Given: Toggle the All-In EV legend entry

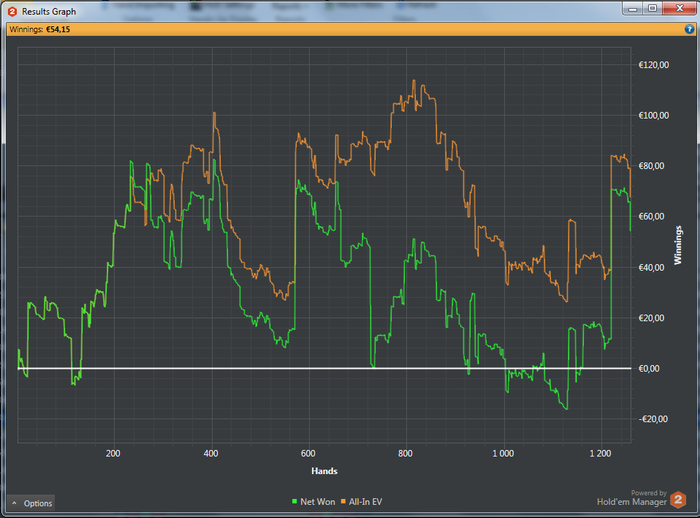Looking at the screenshot, I should [362, 502].
